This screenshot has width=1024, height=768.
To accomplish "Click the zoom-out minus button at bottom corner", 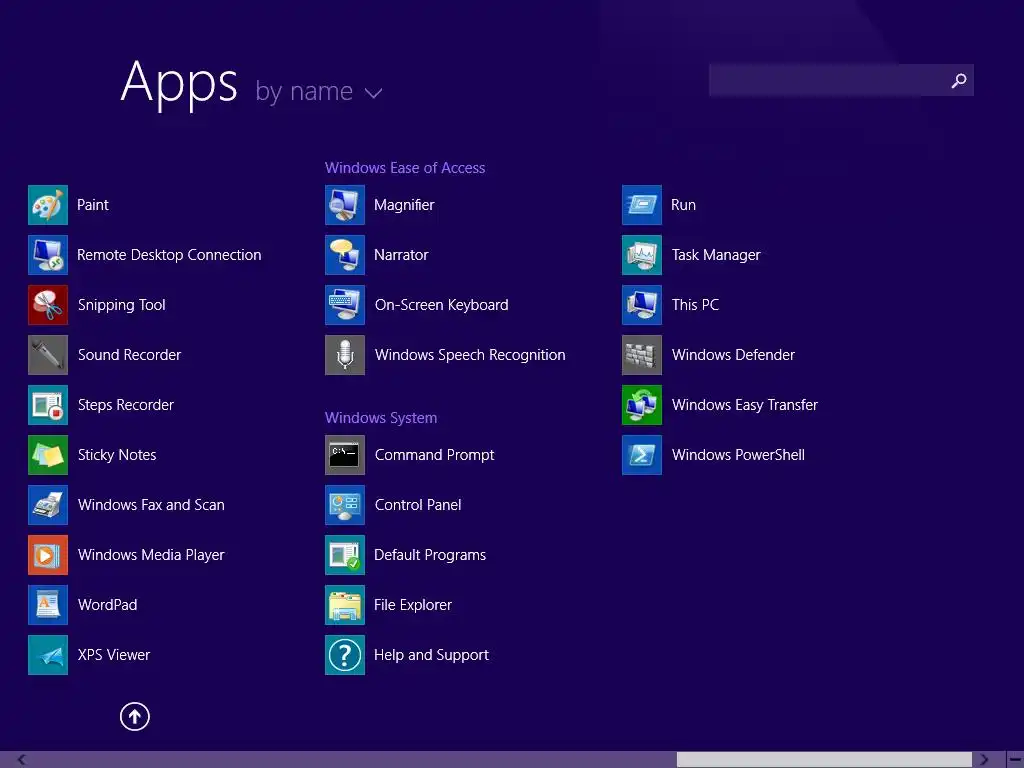I will coord(1015,760).
